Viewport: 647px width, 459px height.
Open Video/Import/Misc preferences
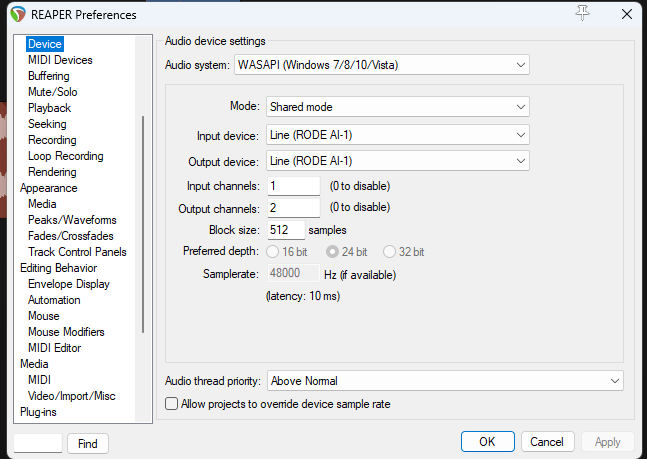click(x=71, y=396)
